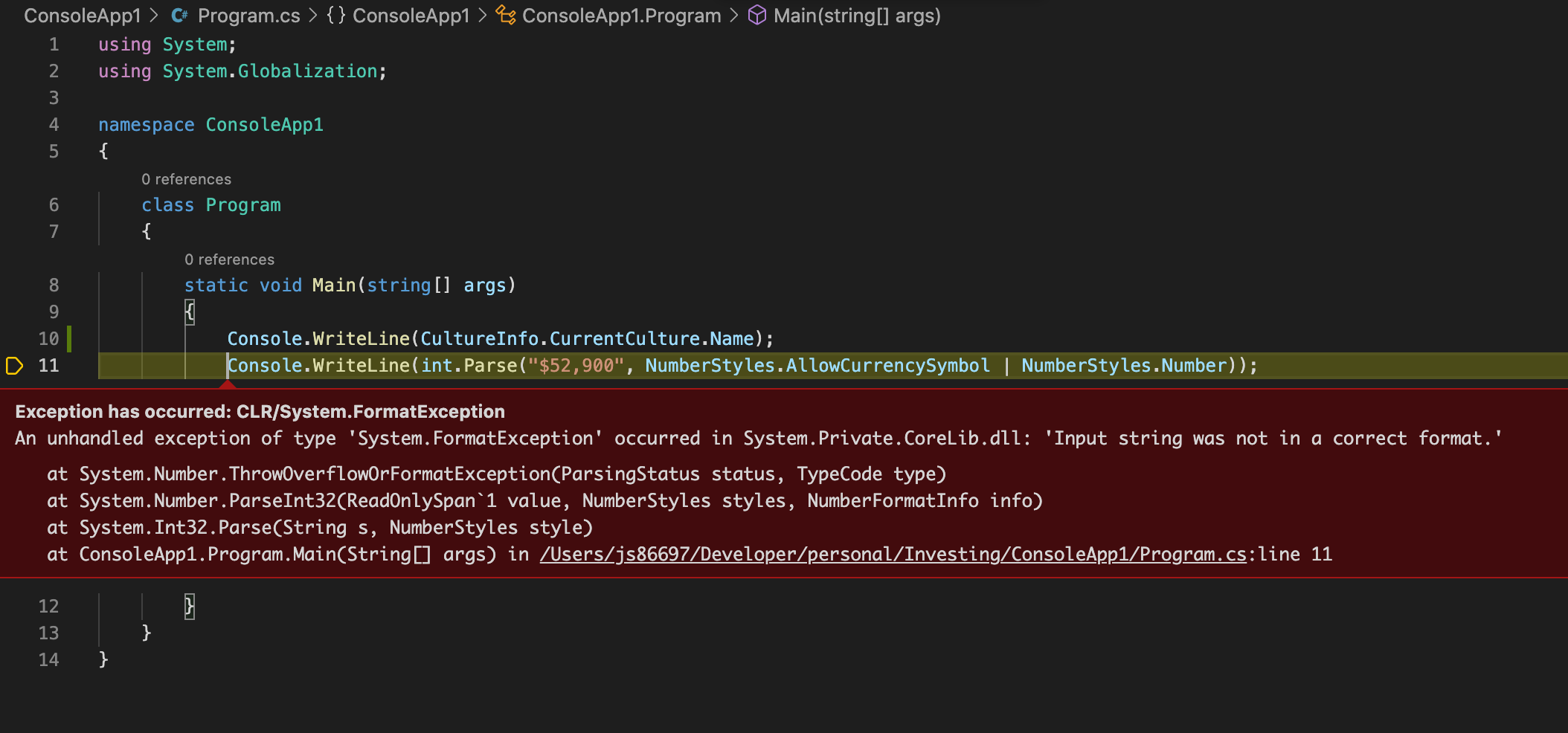Place cursor on the CultureInfo.CurrentCulture line
This screenshot has width=1568, height=733.
tap(498, 338)
